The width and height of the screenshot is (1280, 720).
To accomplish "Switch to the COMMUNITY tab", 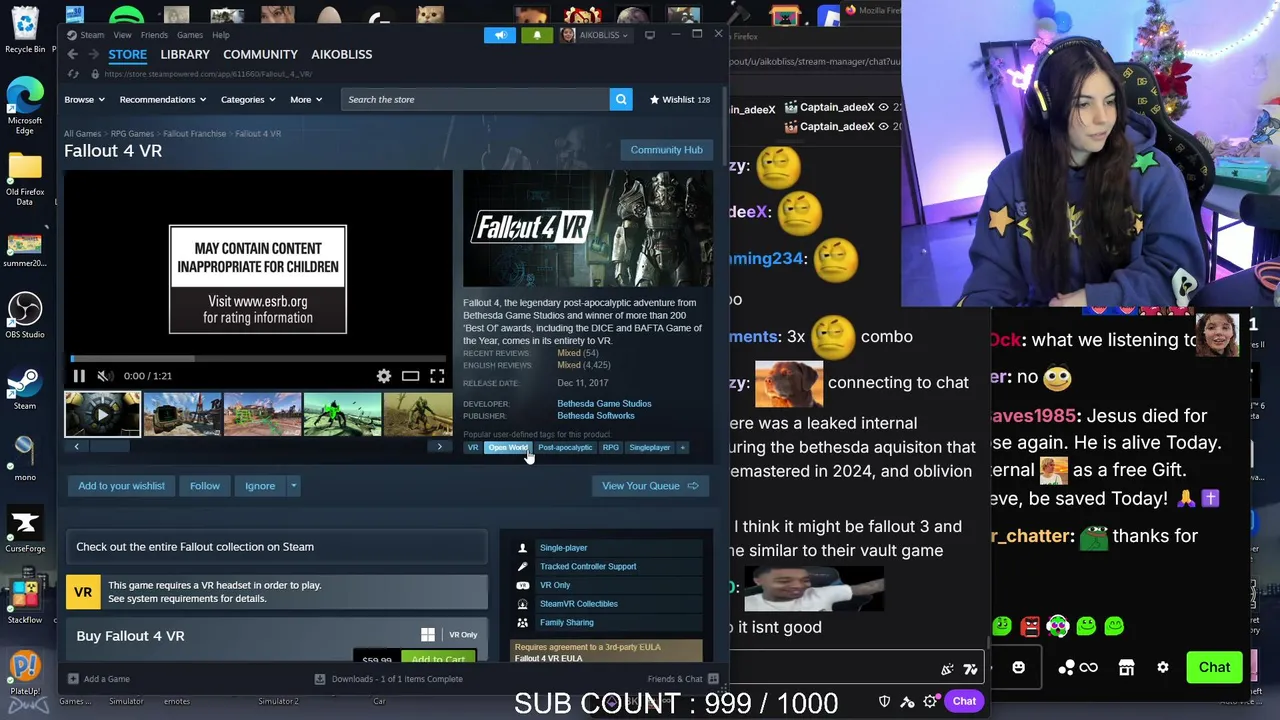I will click(x=260, y=54).
